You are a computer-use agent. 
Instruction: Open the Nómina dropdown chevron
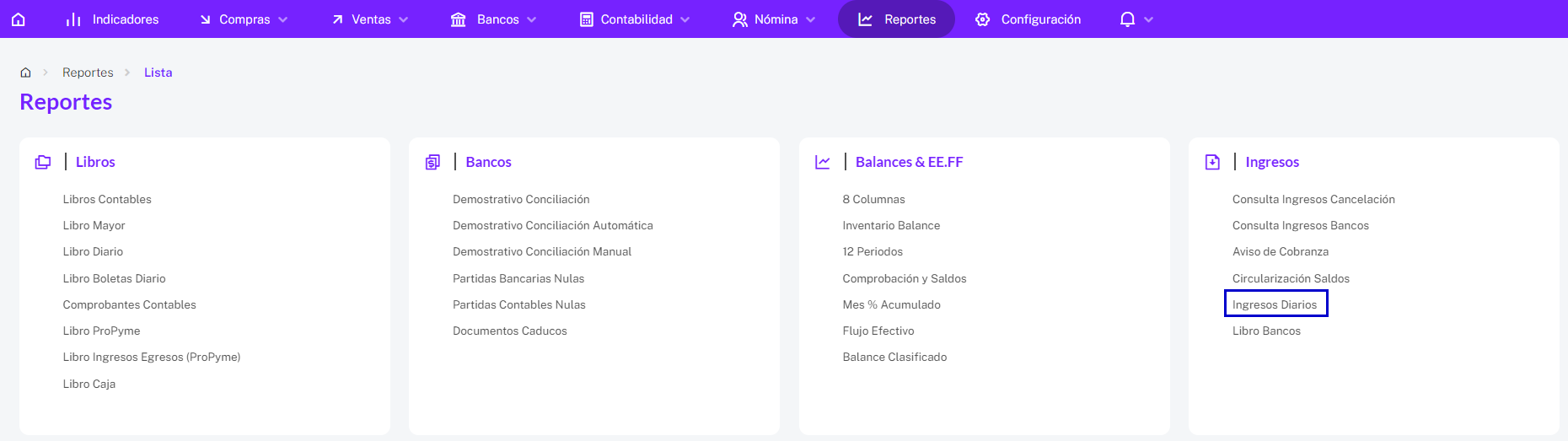[x=811, y=19]
